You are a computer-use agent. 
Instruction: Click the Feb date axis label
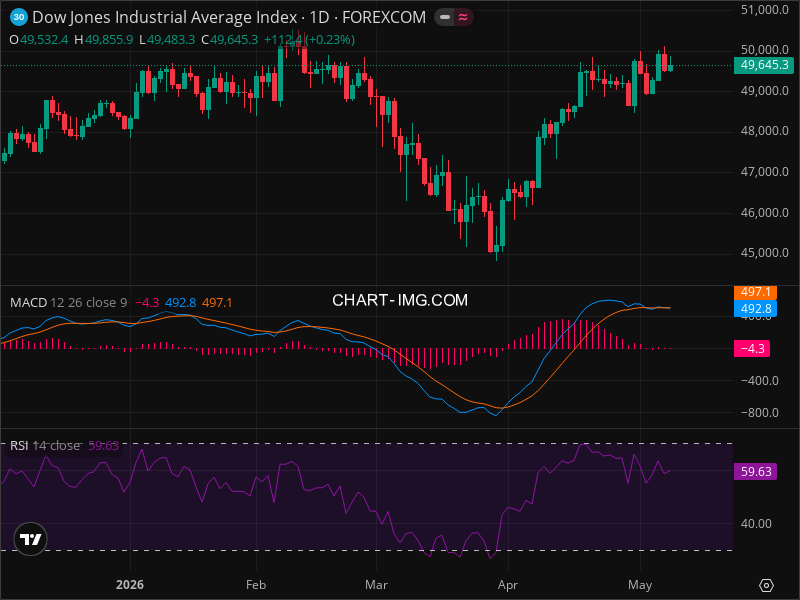(256, 585)
